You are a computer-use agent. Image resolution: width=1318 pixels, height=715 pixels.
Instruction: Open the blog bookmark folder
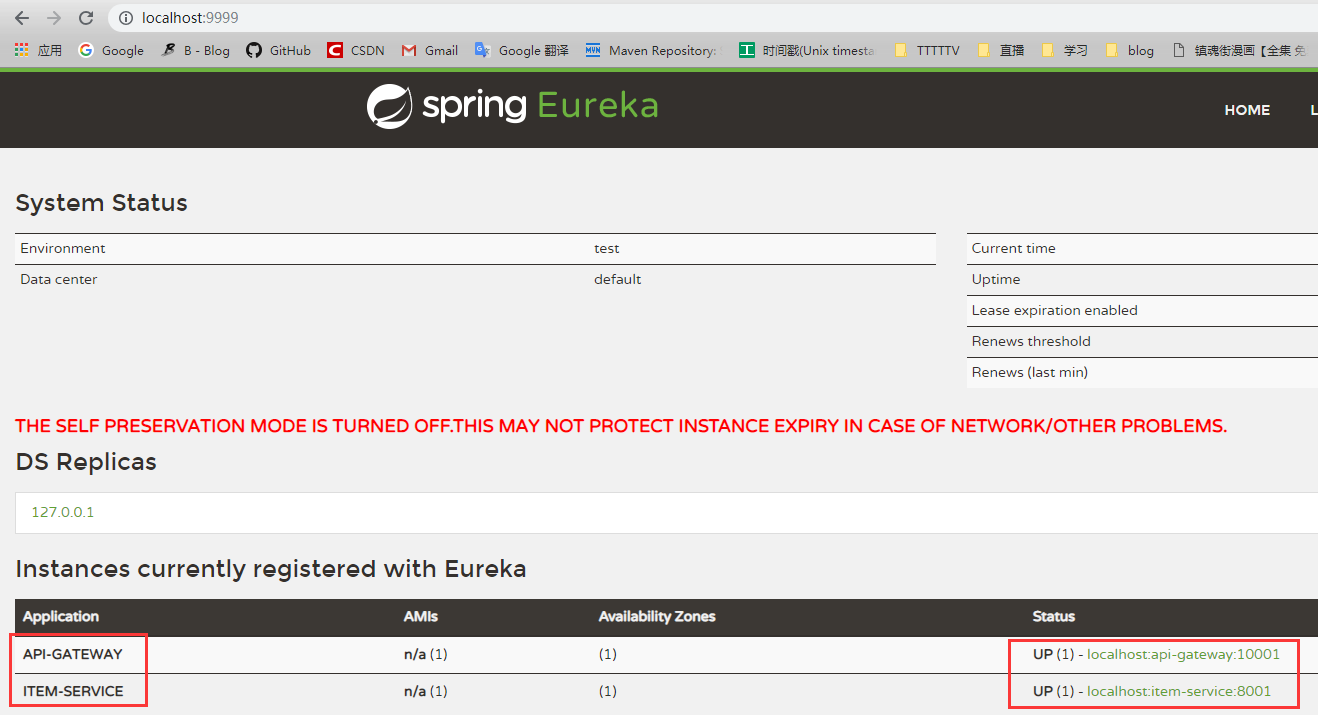(1130, 50)
